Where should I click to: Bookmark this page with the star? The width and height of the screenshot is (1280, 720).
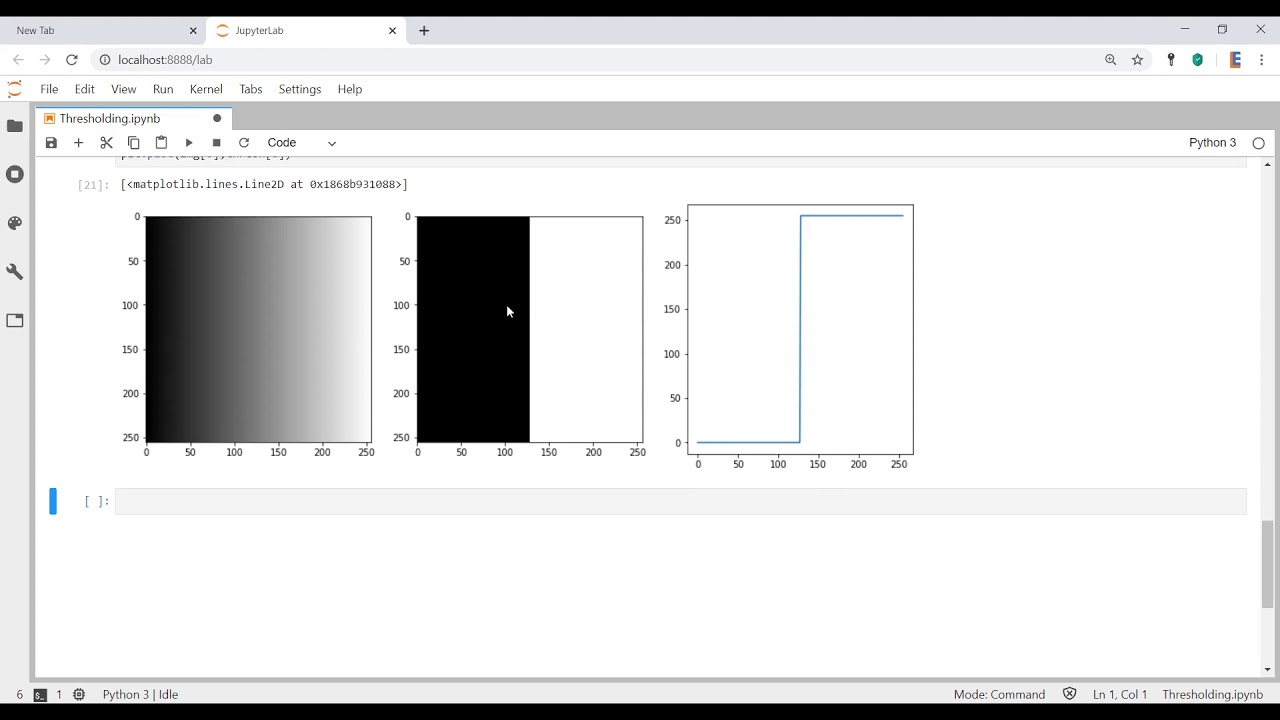1137,60
